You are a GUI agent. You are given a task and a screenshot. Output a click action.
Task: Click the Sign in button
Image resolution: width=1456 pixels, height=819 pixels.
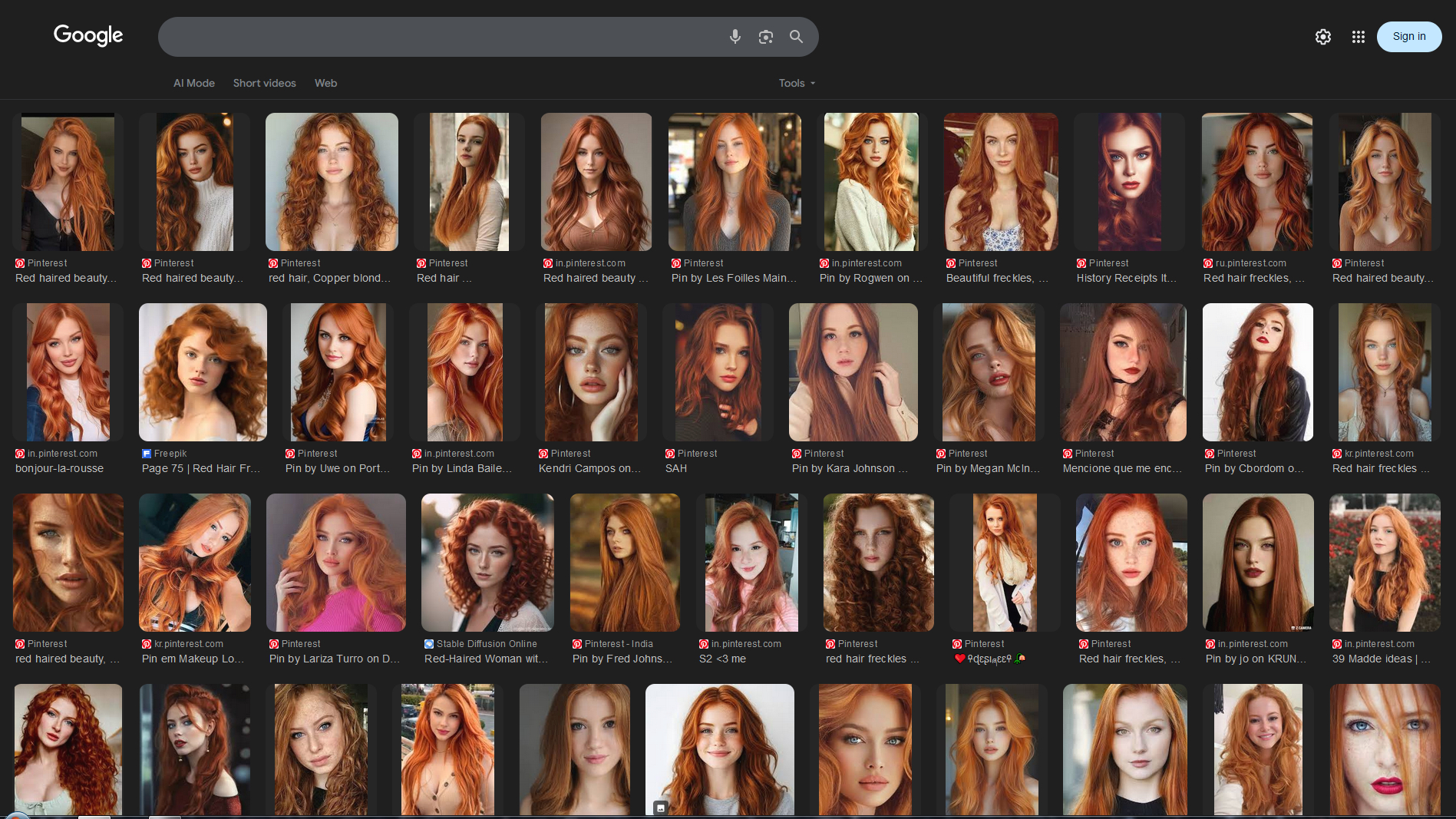[x=1409, y=36]
